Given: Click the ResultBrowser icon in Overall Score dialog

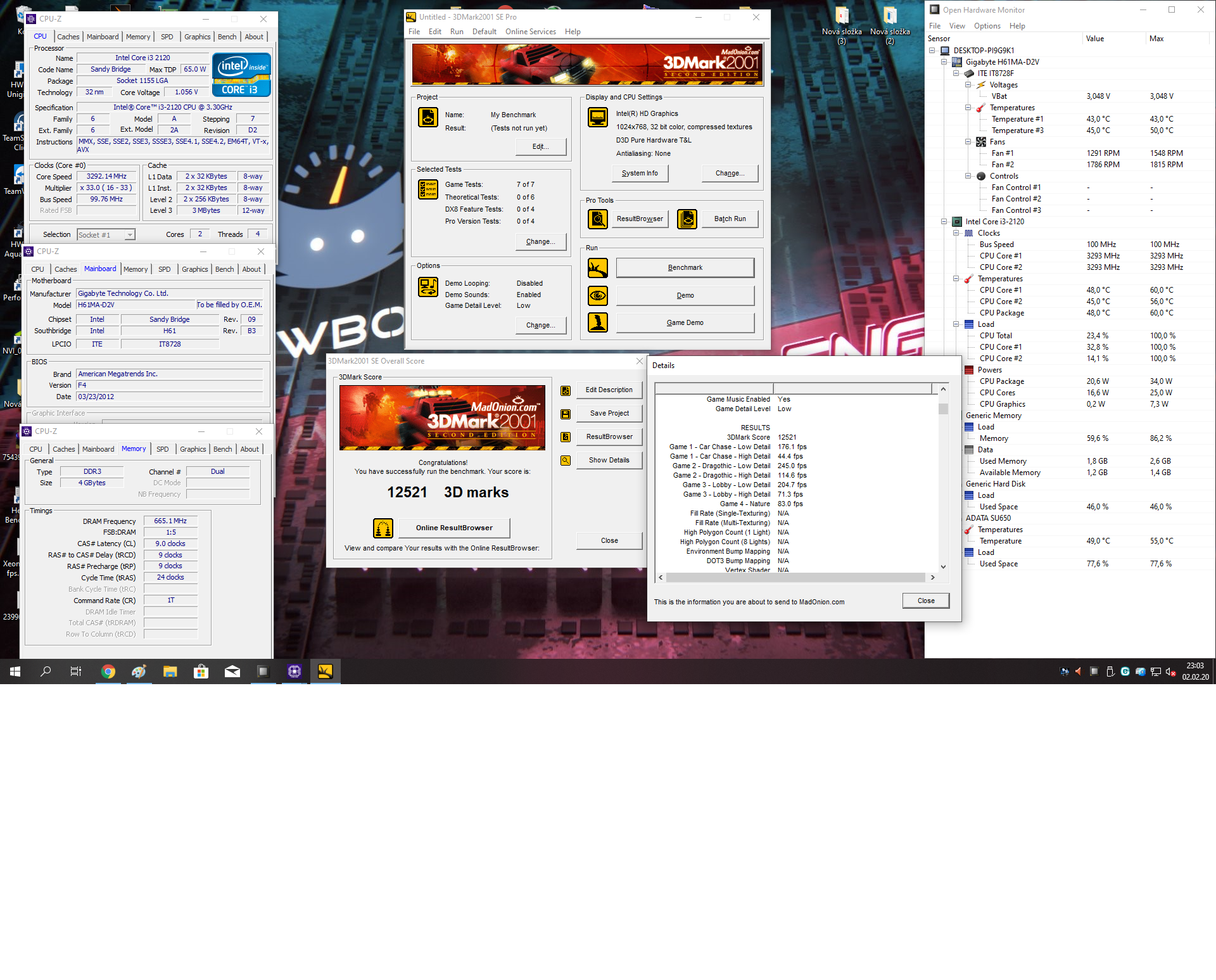Looking at the screenshot, I should click(566, 437).
